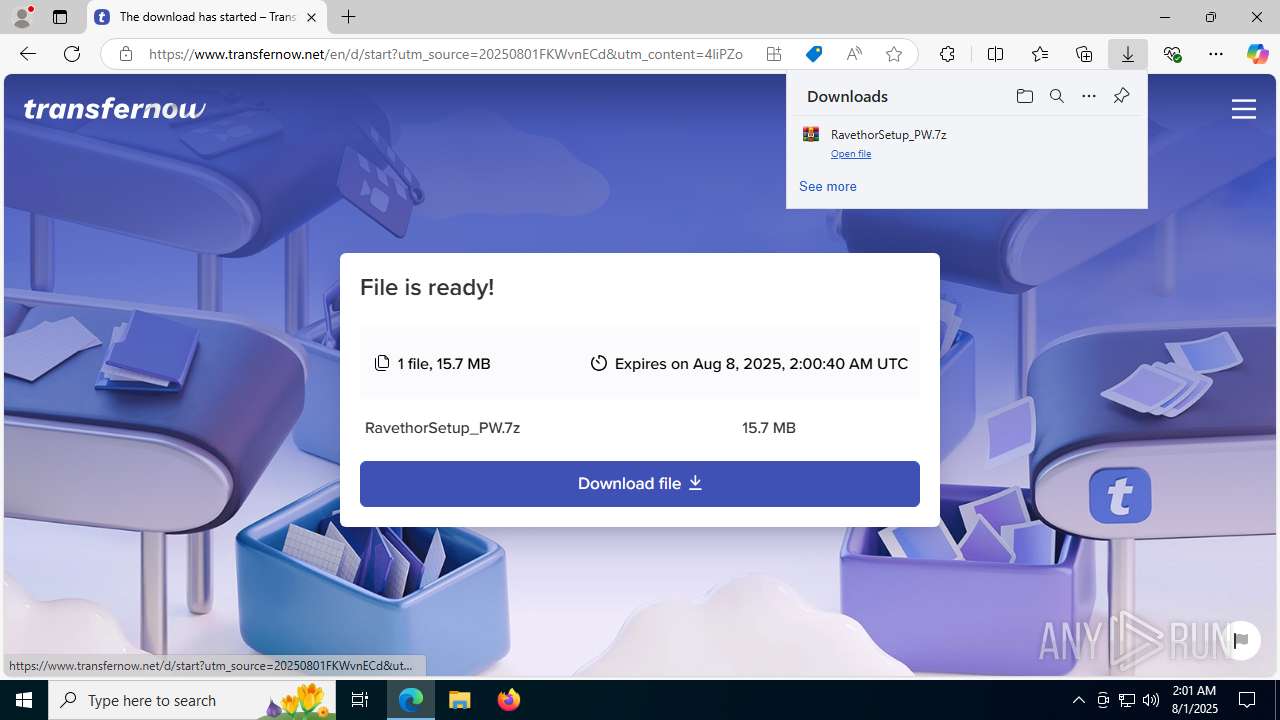Screen dimensions: 1280x720
Task: Open the Copilot icon
Action: tap(1258, 54)
